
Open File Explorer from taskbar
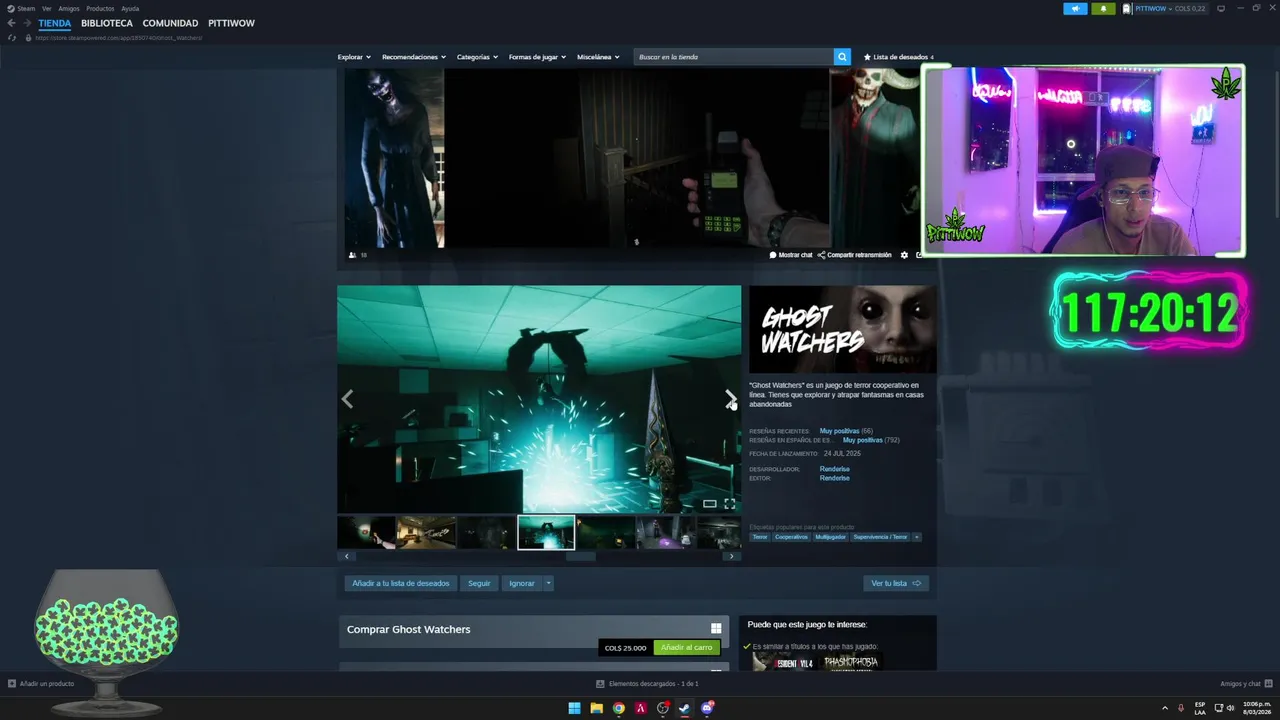596,708
